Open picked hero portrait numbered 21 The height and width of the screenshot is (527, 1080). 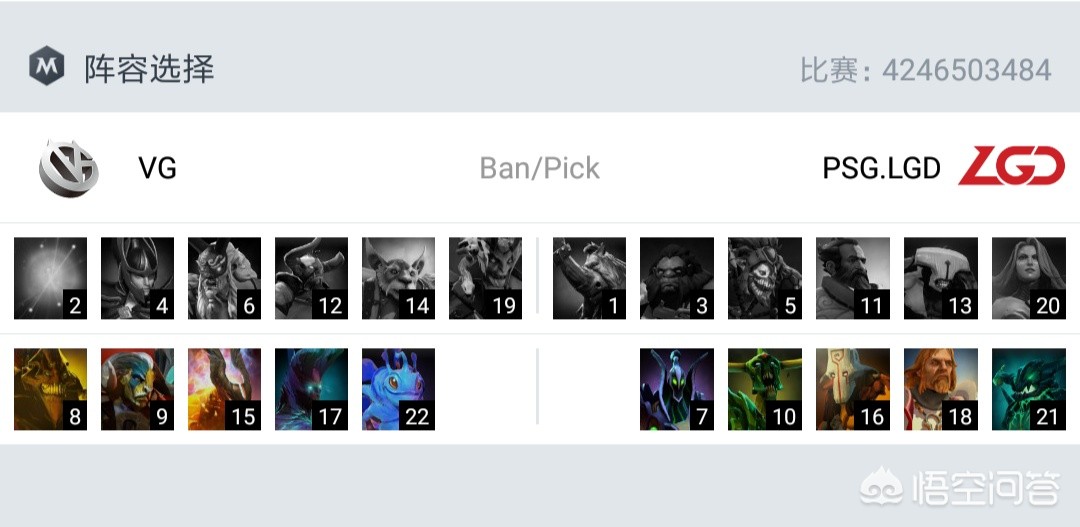click(1028, 389)
